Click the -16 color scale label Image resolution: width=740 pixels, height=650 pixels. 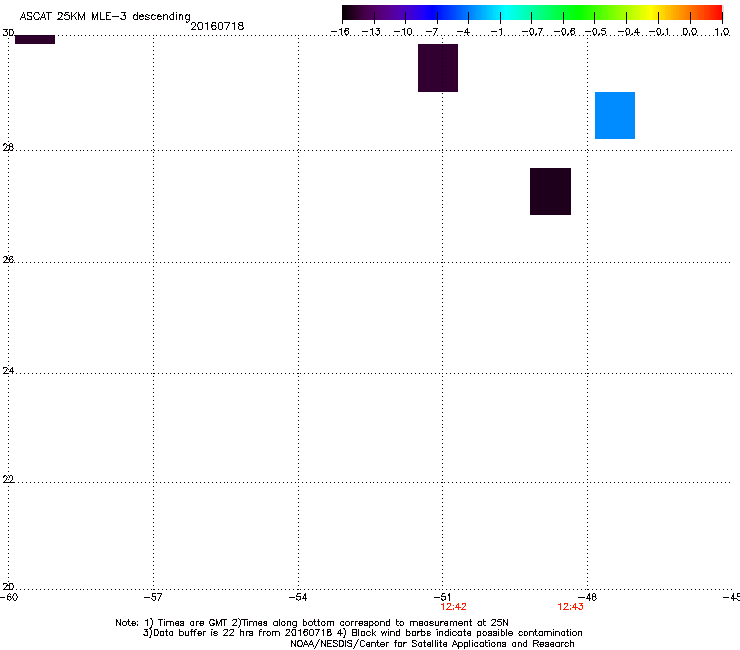340,32
